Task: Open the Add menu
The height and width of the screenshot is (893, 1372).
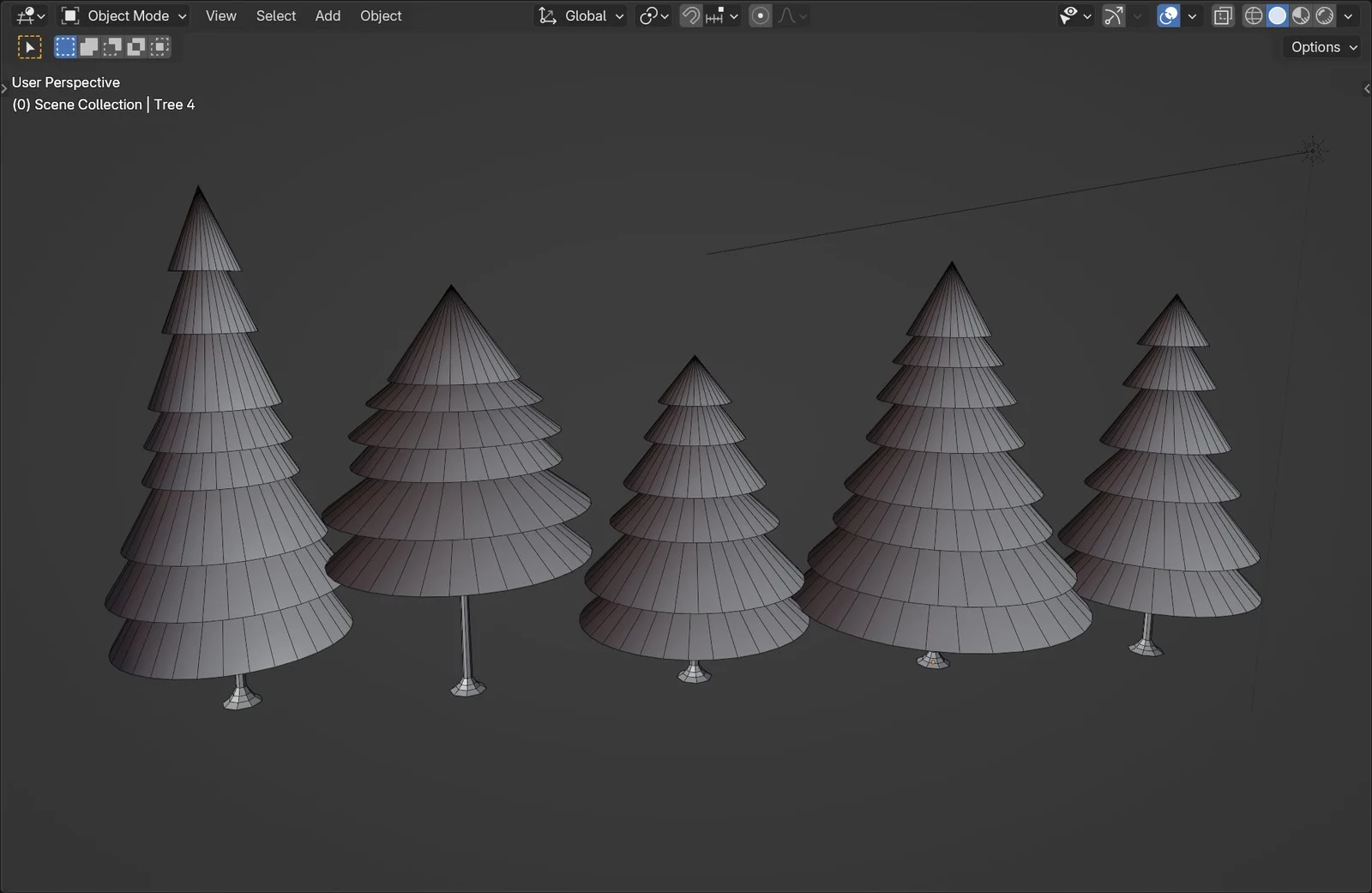Action: coord(328,15)
